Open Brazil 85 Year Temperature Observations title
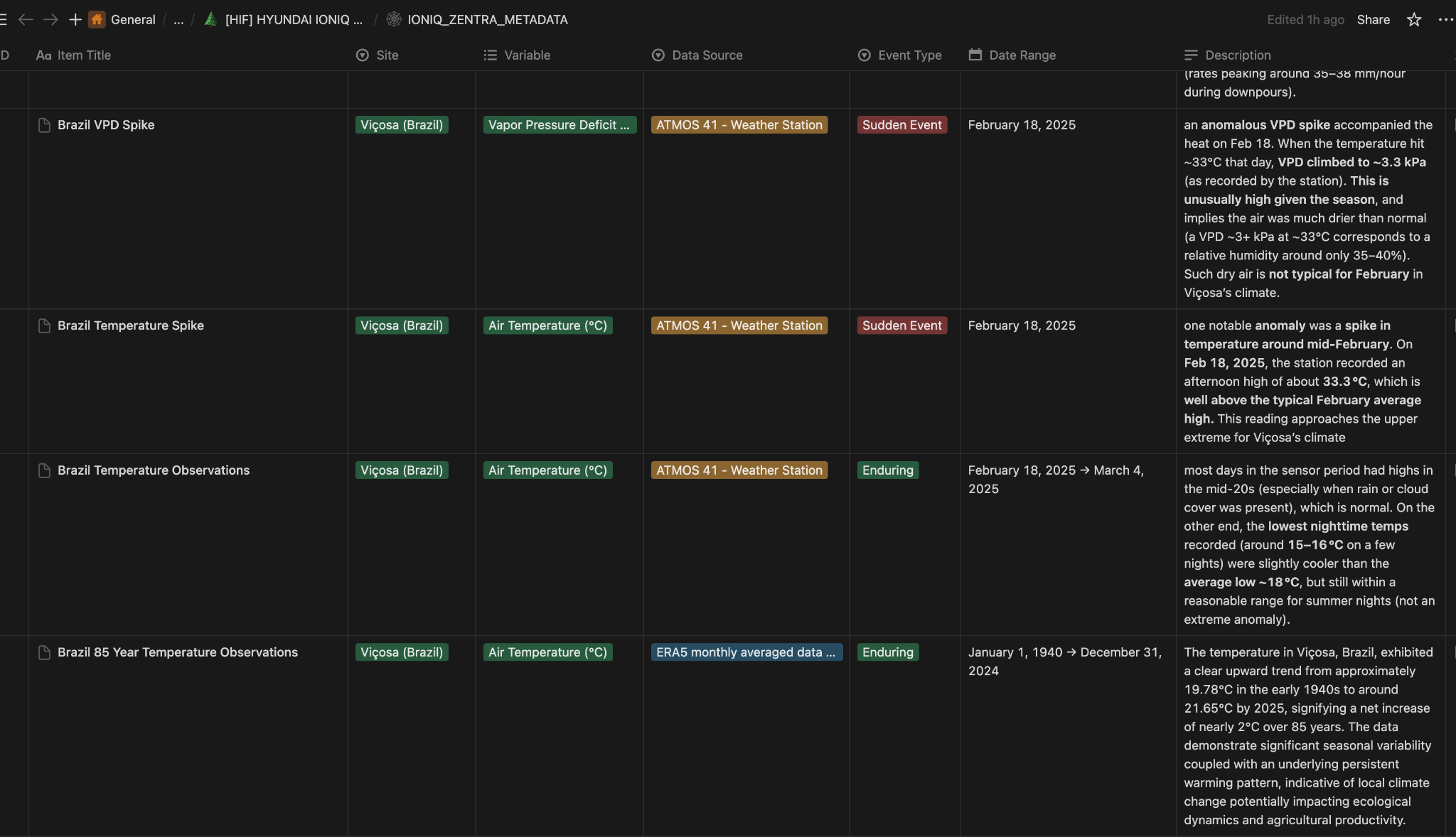Image resolution: width=1456 pixels, height=837 pixels. click(177, 652)
